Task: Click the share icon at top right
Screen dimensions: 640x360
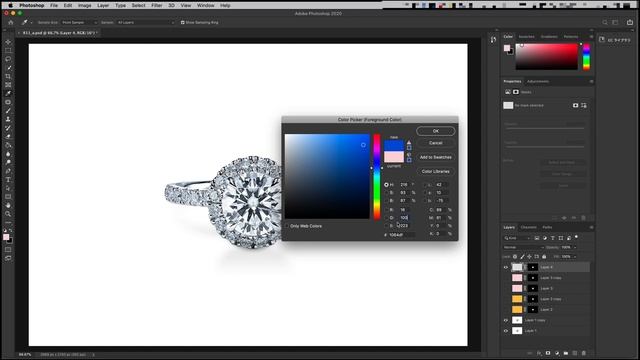Action: pyautogui.click(x=630, y=22)
